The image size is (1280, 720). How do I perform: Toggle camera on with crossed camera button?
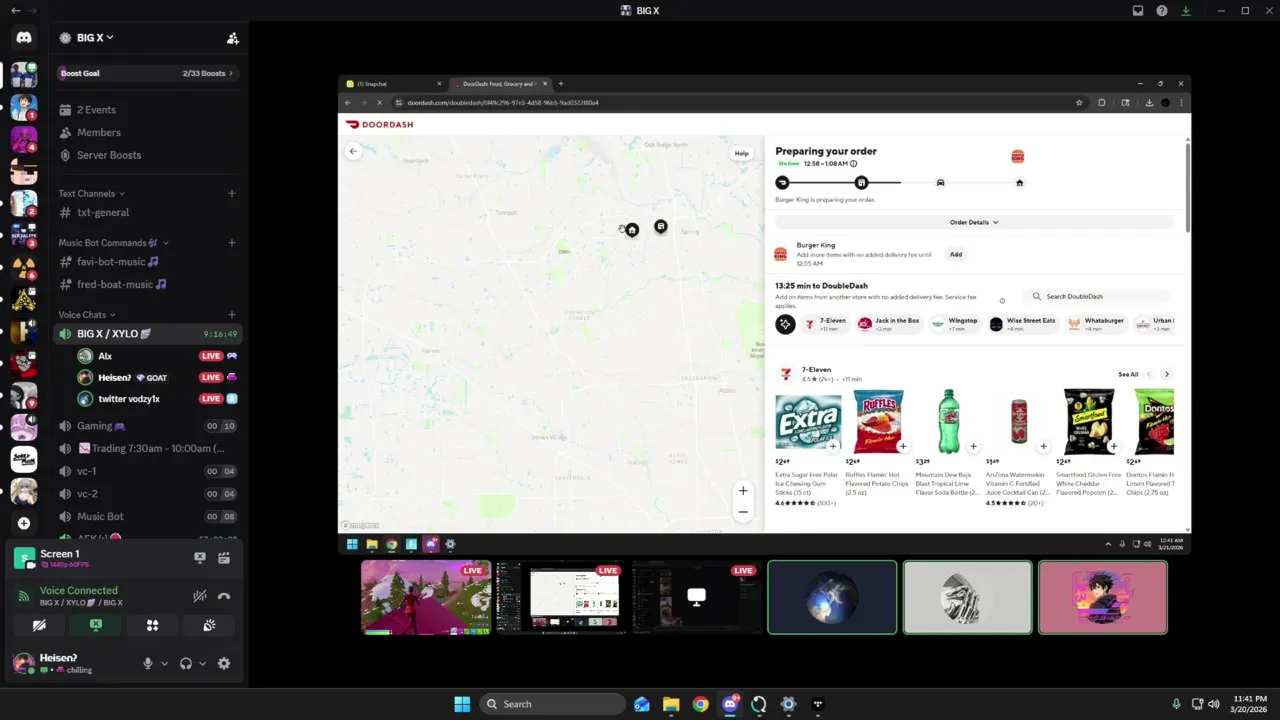[x=39, y=625]
